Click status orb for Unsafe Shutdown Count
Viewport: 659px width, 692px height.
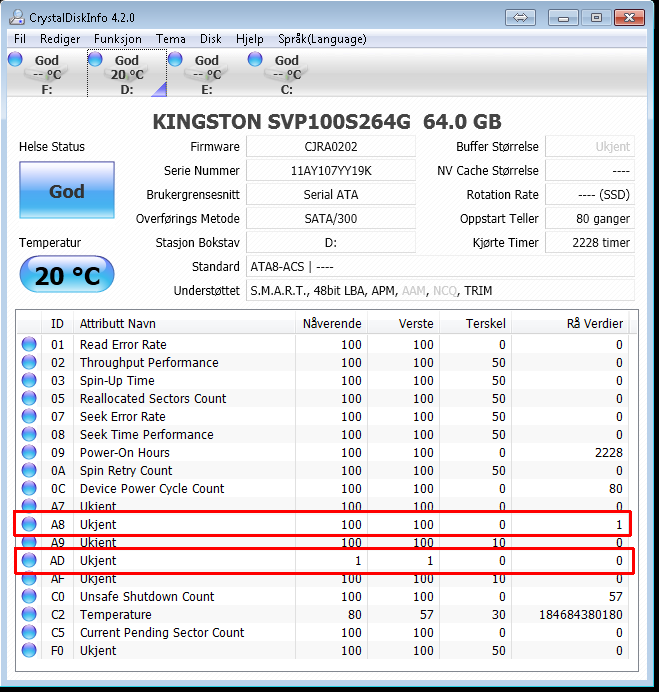tap(29, 596)
